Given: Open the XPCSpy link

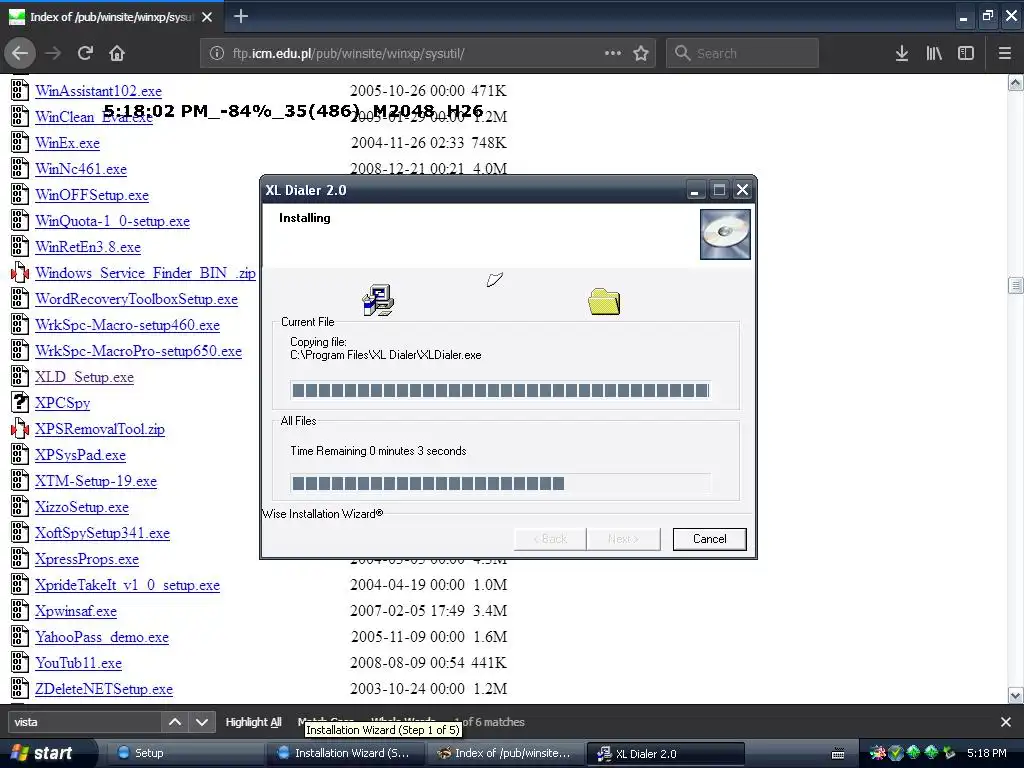Looking at the screenshot, I should tap(63, 403).
